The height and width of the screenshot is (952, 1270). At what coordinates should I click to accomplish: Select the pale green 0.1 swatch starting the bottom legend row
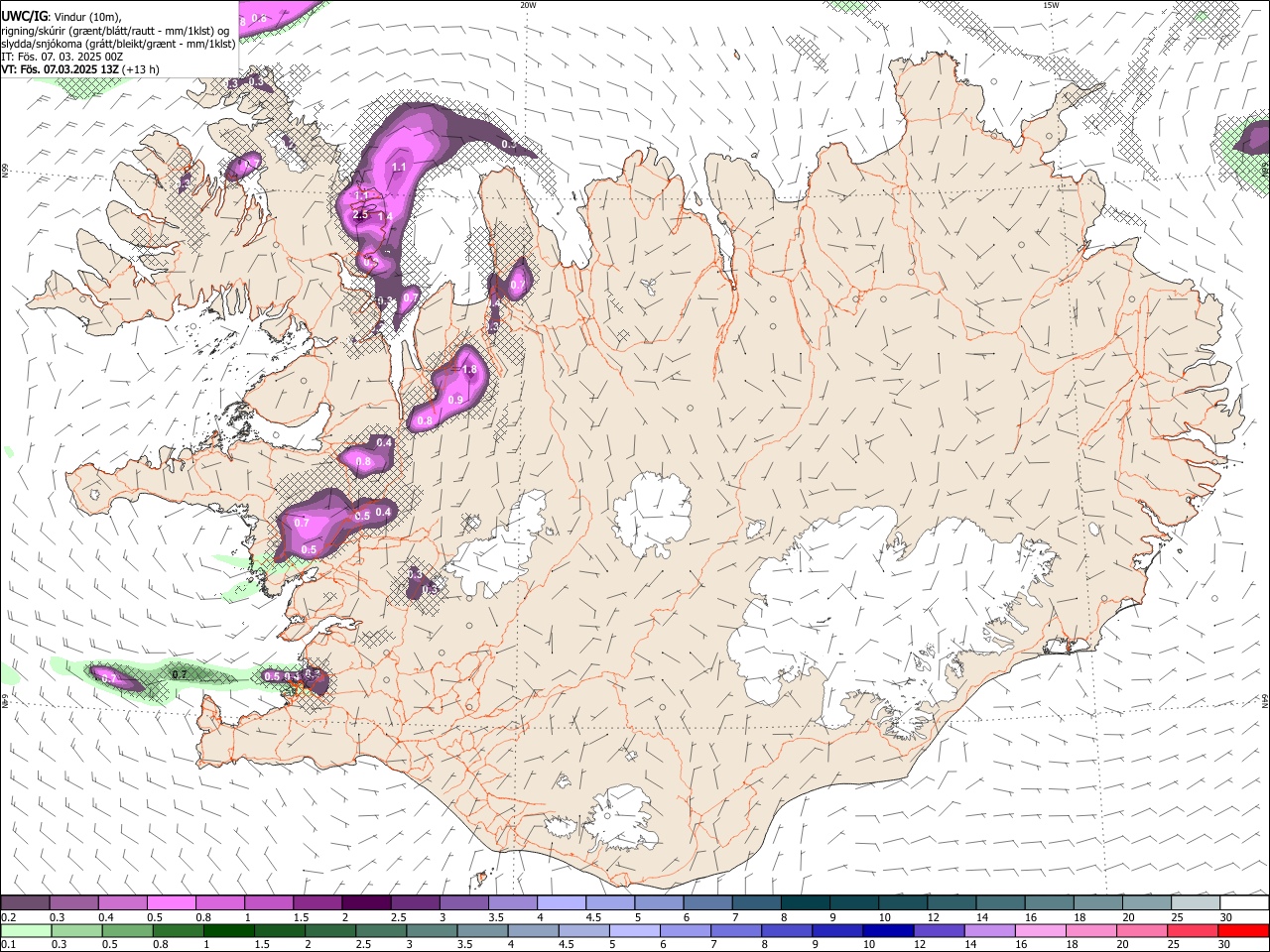click(26, 930)
